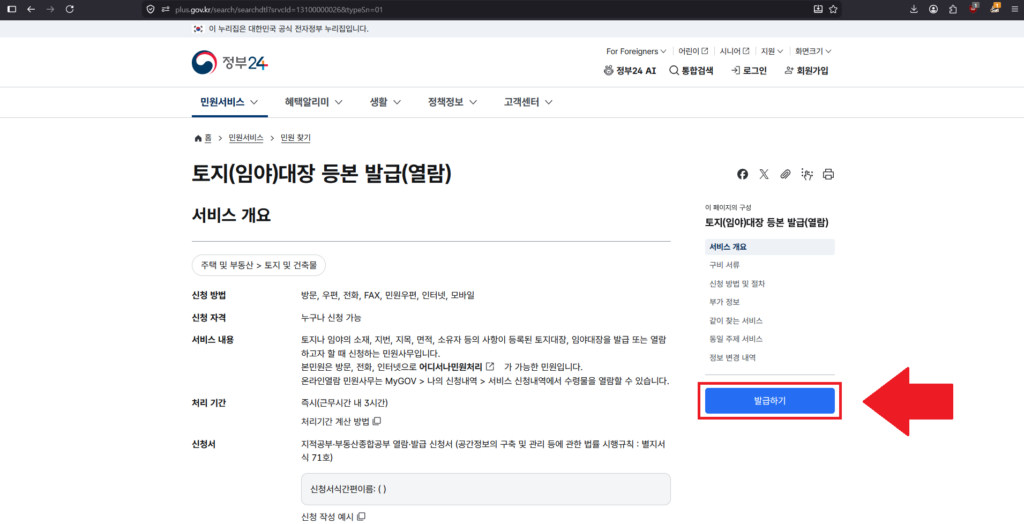
Task: Expand 생활 menu
Action: click(385, 102)
